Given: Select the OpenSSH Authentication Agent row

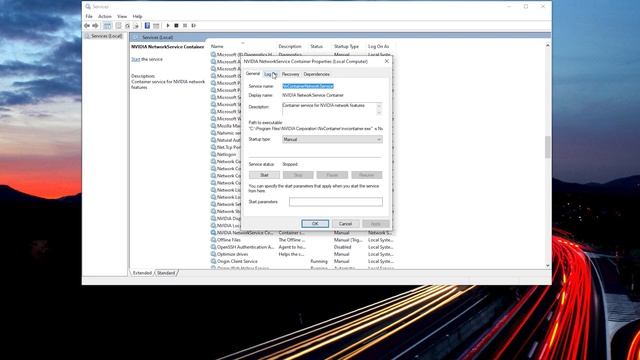Looking at the screenshot, I should [302, 247].
